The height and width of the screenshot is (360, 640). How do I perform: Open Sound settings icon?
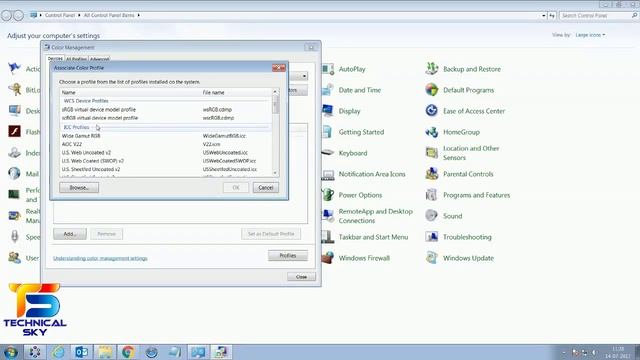tap(431, 216)
